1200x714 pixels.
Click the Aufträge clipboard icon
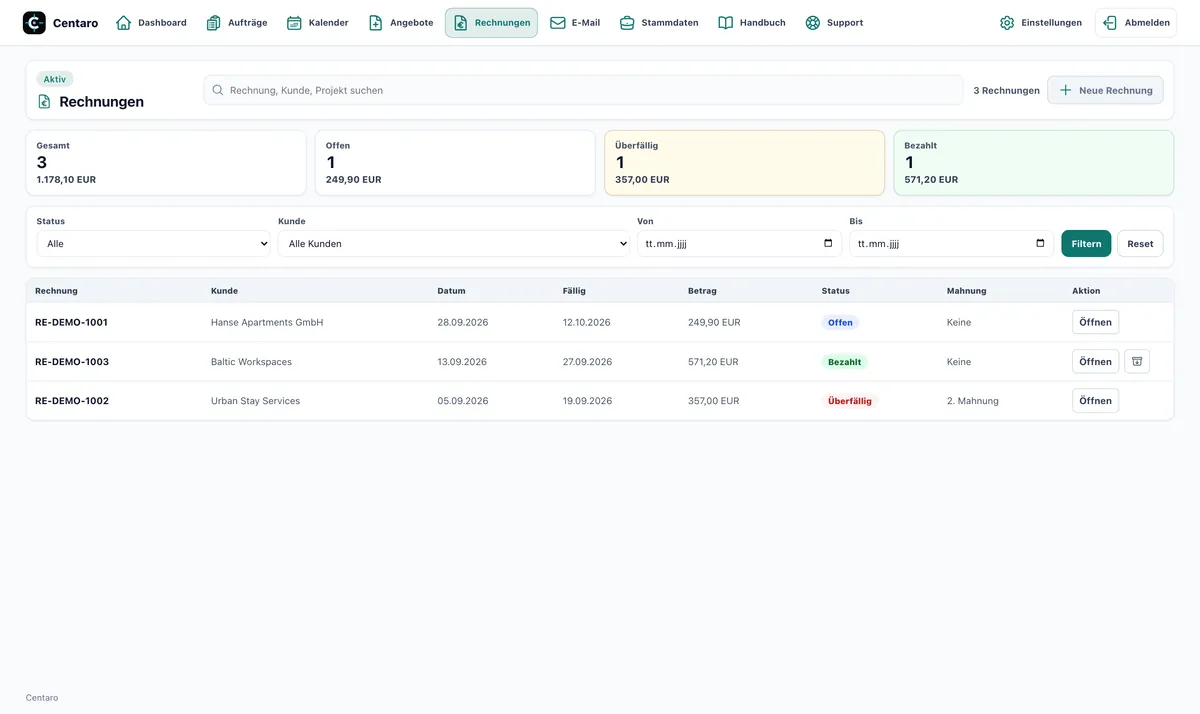(x=214, y=23)
